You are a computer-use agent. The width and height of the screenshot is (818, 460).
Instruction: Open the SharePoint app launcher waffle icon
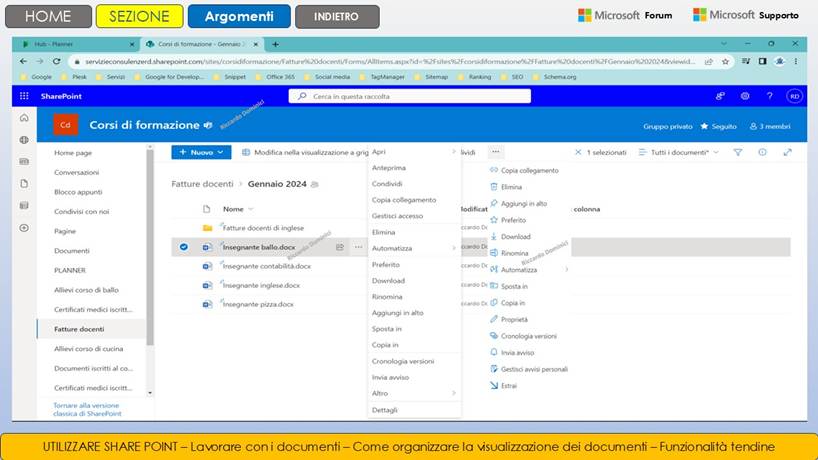[x=24, y=96]
